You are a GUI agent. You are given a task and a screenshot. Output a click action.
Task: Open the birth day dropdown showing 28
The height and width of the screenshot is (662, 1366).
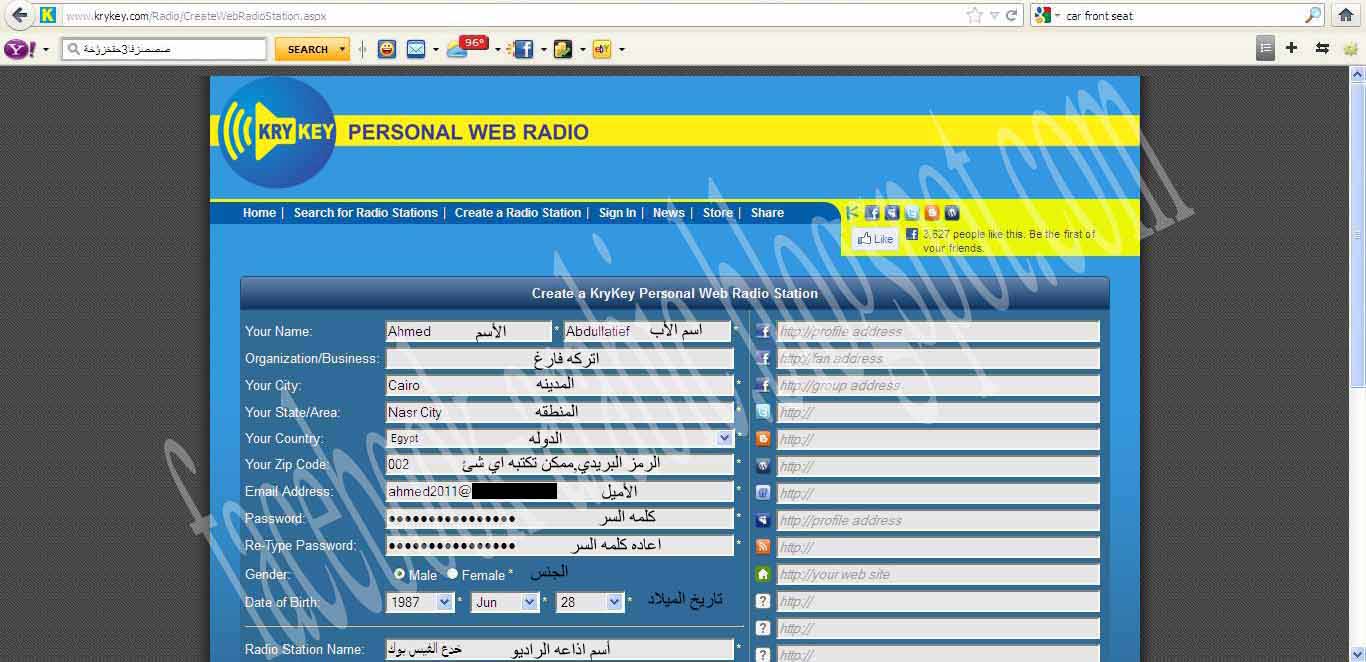(590, 602)
